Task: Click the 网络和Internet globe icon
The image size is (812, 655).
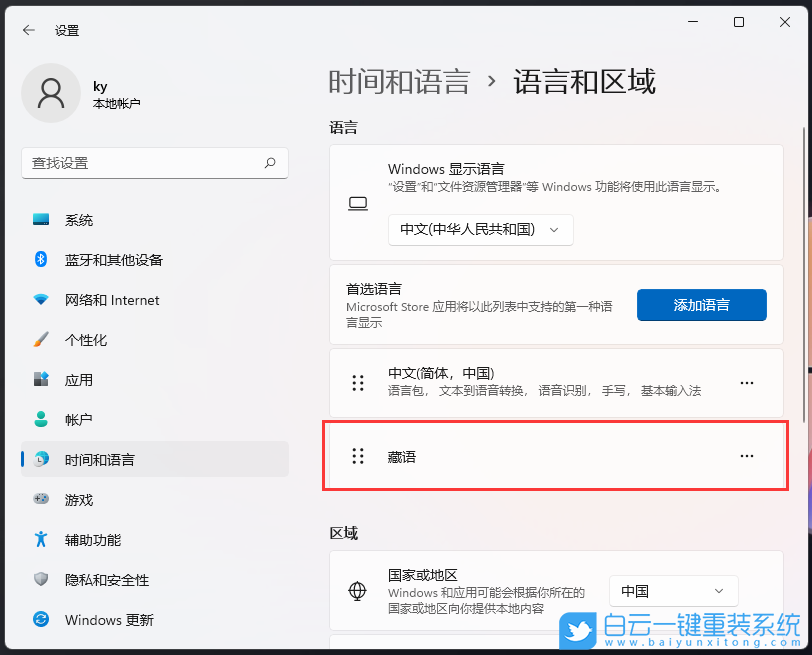Action: 41,300
